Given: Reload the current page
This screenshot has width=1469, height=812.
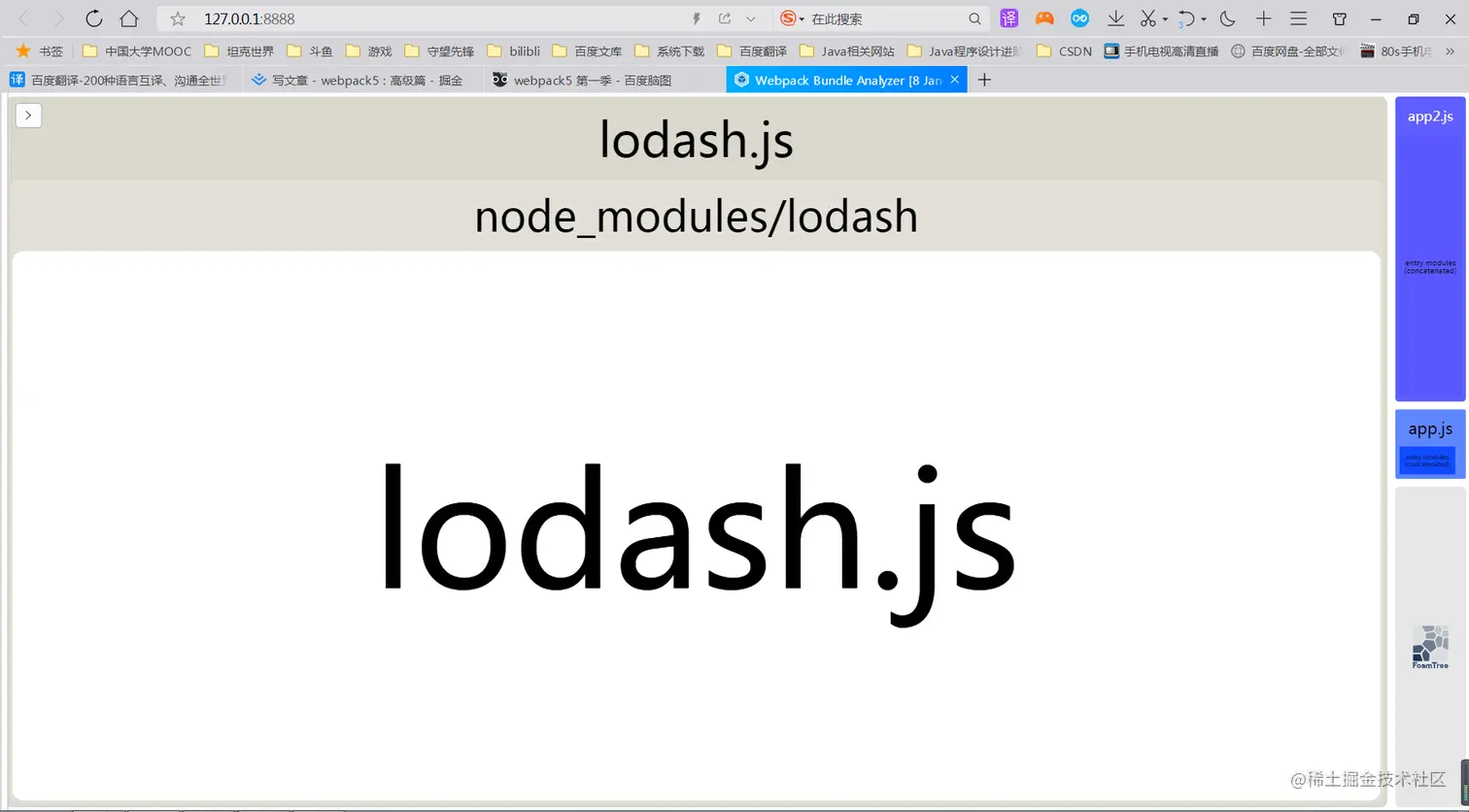Looking at the screenshot, I should click(x=94, y=18).
